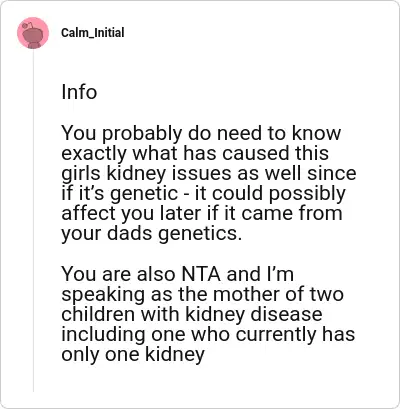The width and height of the screenshot is (400, 409).
Task: Click the phrase "your dads genetics."
Action: (151, 234)
